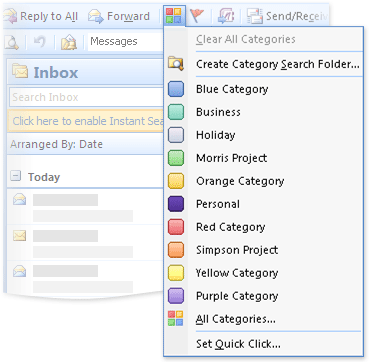Select Clear All Categories
This screenshot has height=362, width=369.
[x=246, y=39]
